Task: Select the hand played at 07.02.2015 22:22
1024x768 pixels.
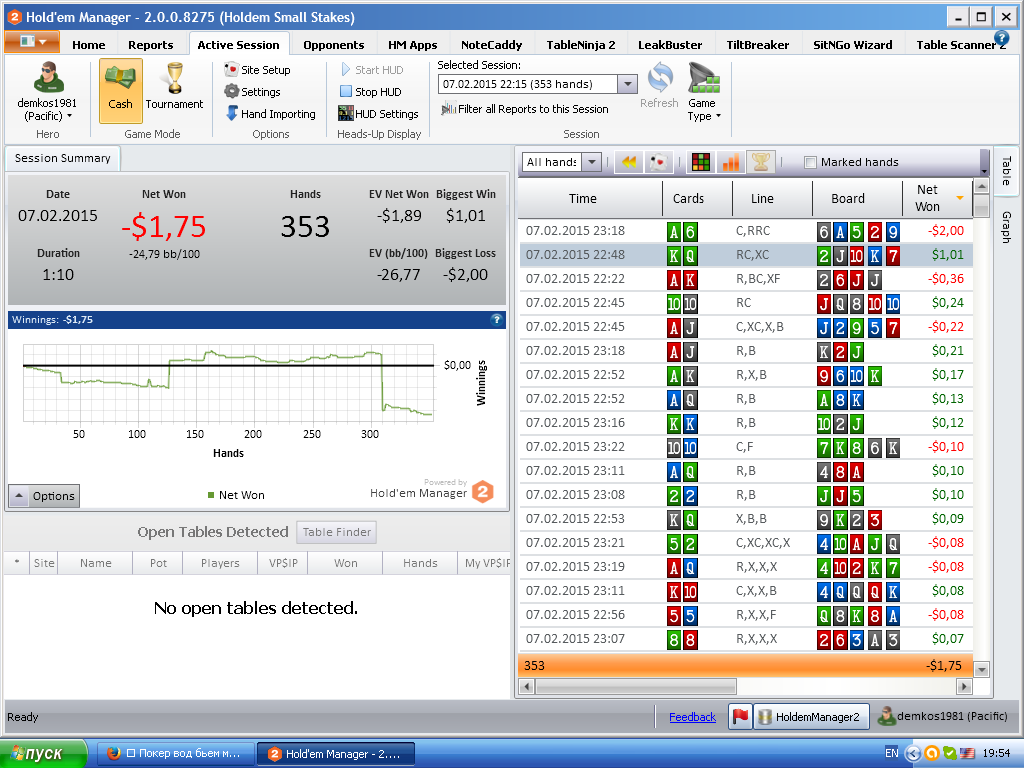Action: pos(746,279)
